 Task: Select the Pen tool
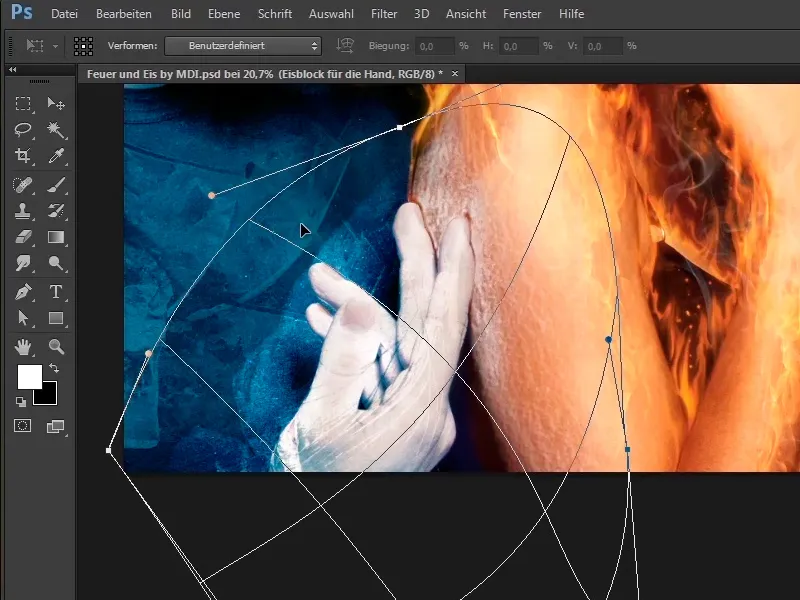coord(23,292)
